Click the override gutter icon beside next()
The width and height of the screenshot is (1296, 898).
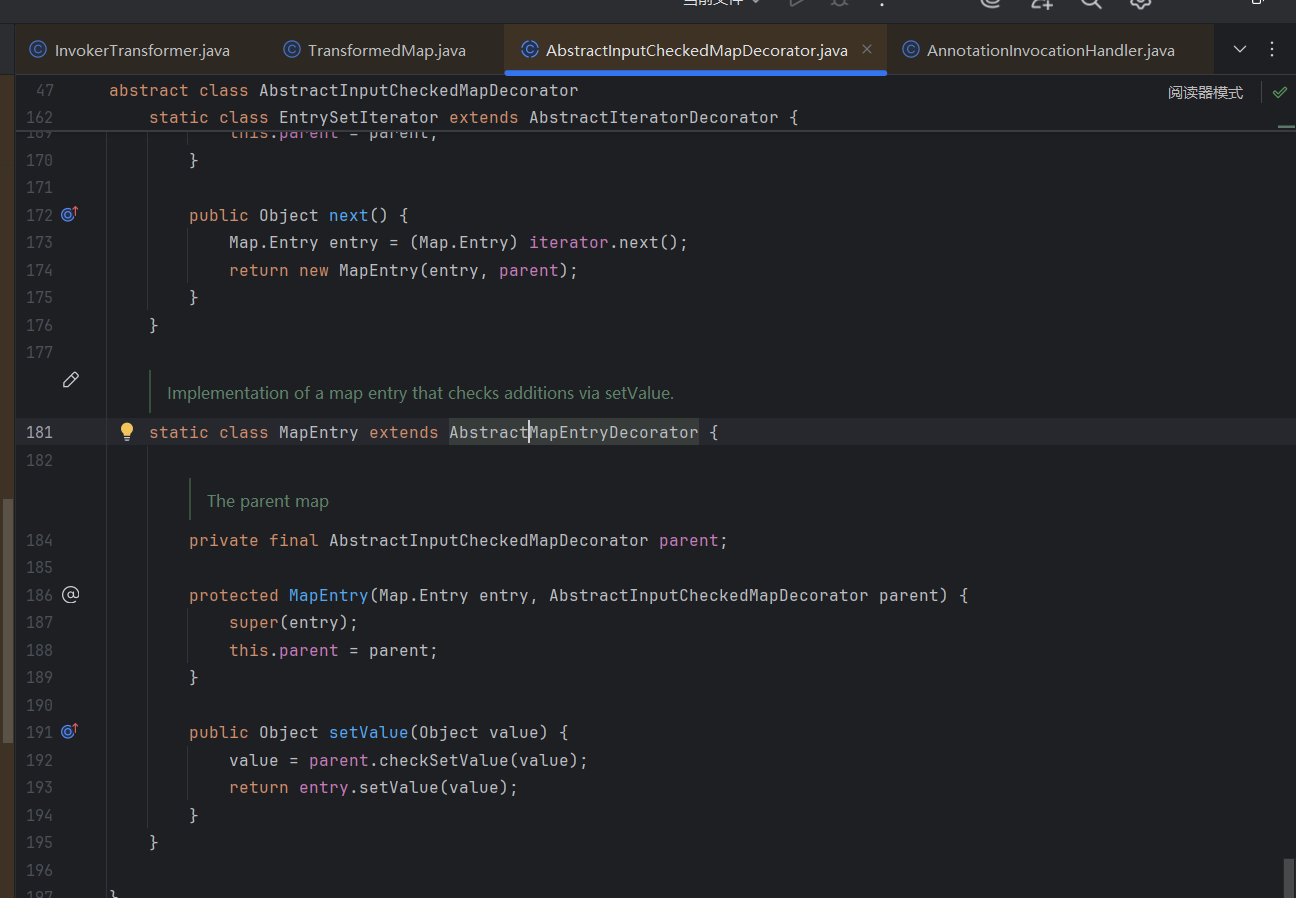pyautogui.click(x=69, y=214)
